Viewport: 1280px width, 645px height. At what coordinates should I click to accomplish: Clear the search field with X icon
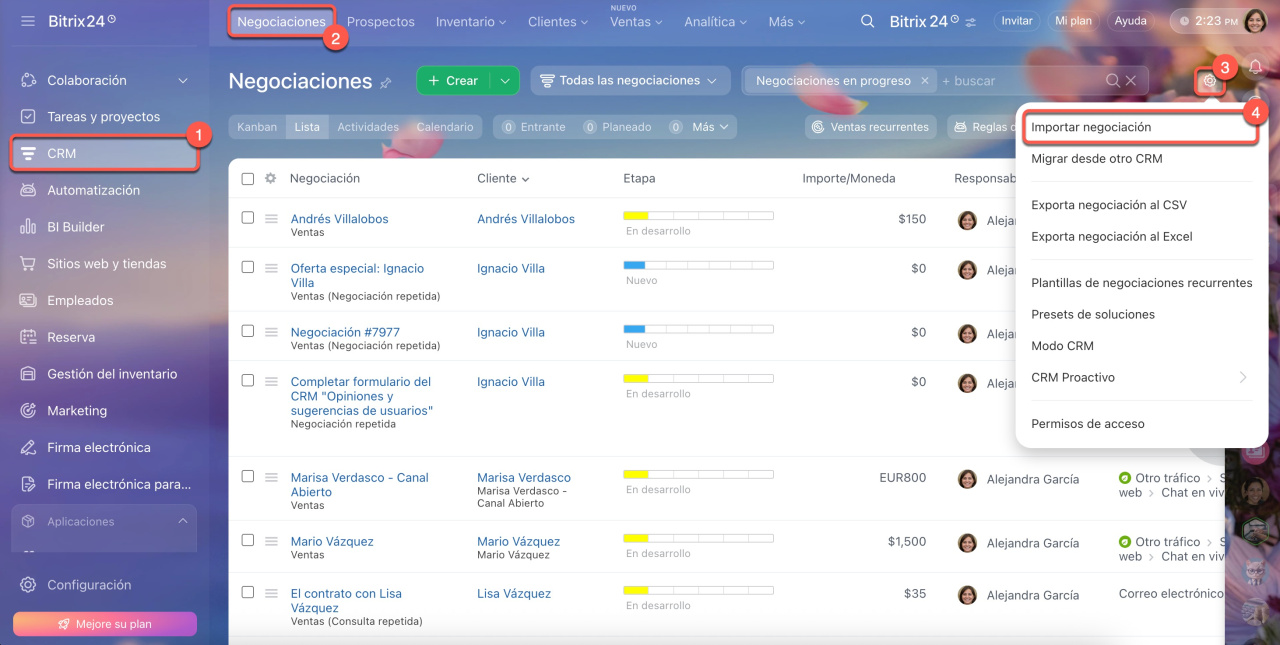[x=1131, y=81]
